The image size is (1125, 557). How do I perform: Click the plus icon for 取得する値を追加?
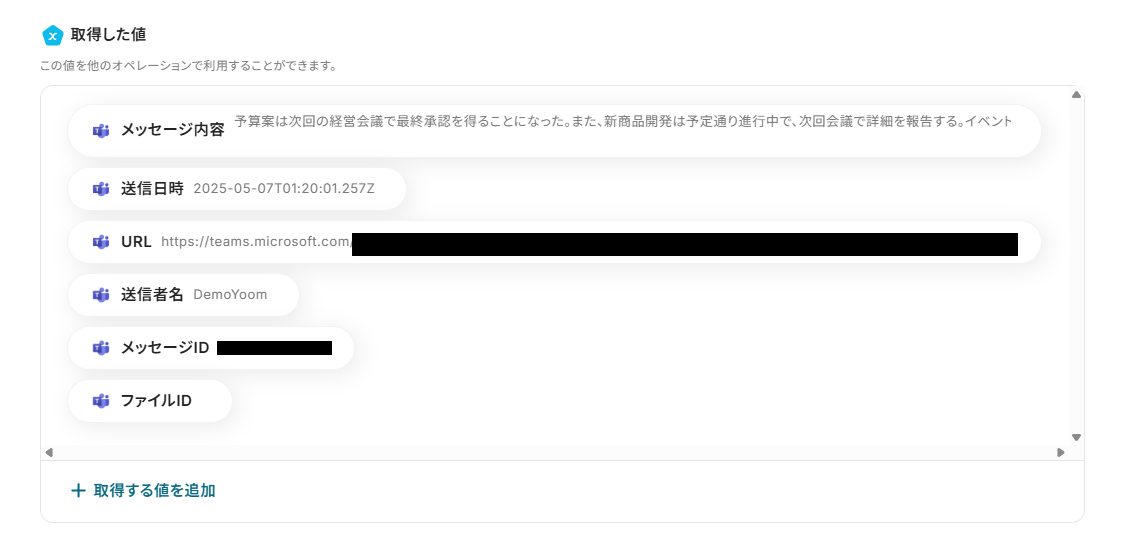point(78,490)
